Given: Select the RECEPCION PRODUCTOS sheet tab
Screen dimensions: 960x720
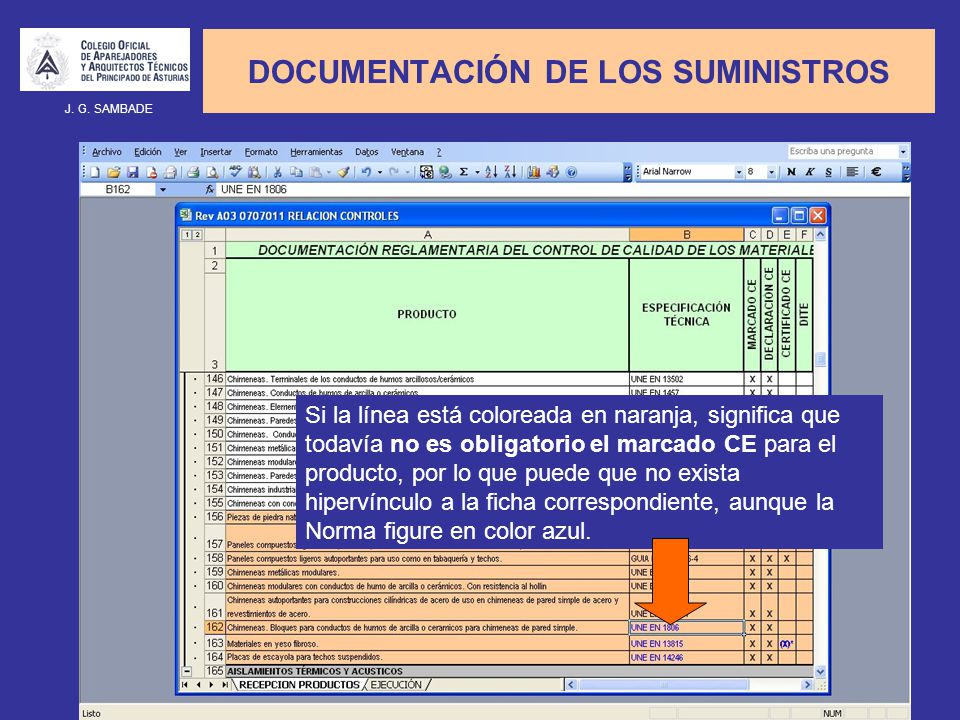Looking at the screenshot, I should coord(299,684).
